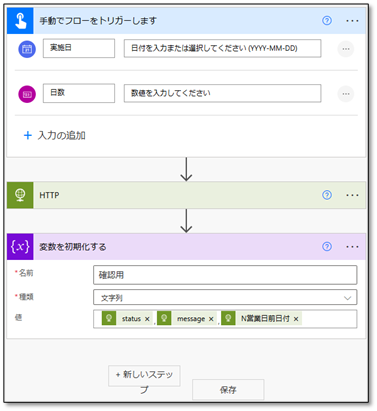Click the message token icon

pos(164,318)
